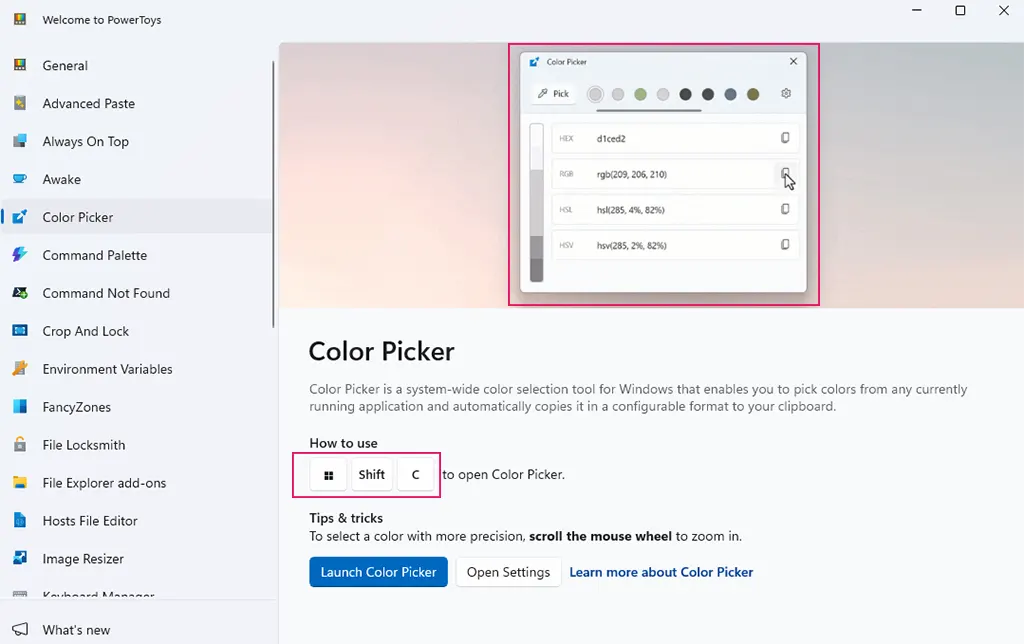Open the Hosts File Editor page
1024x644 pixels.
click(x=90, y=521)
